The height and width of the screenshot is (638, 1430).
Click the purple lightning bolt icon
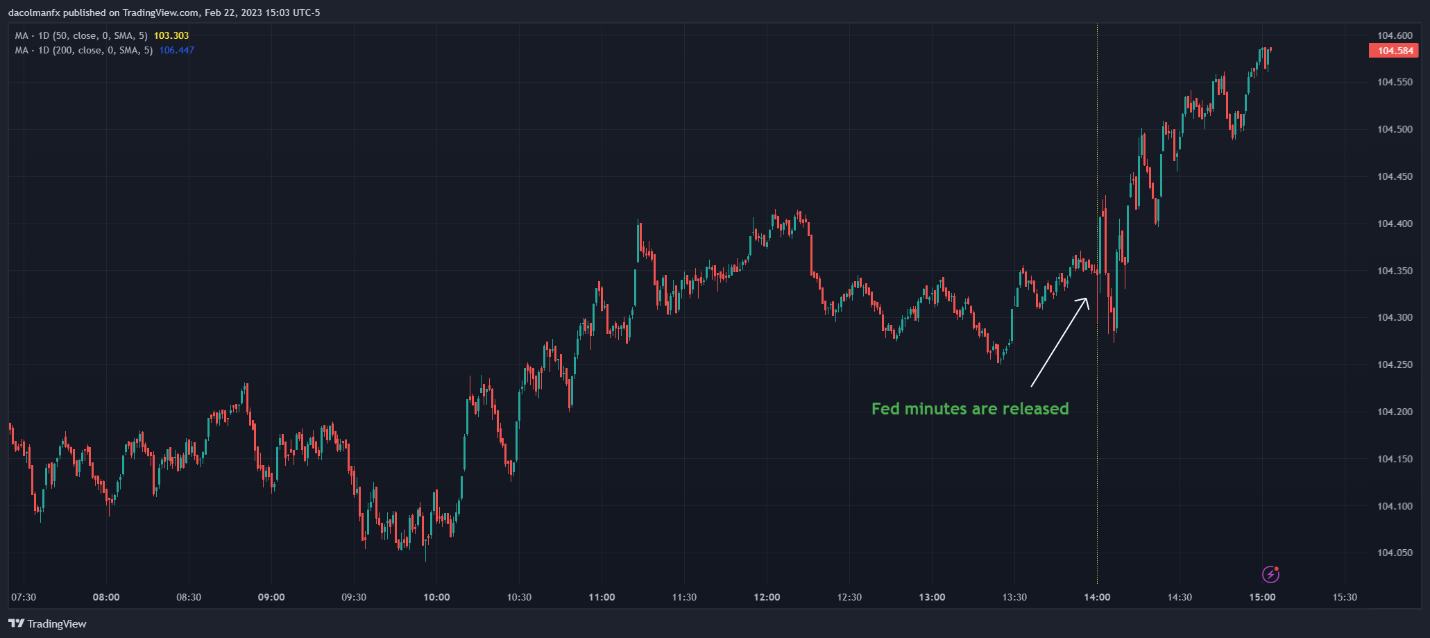[x=1271, y=574]
